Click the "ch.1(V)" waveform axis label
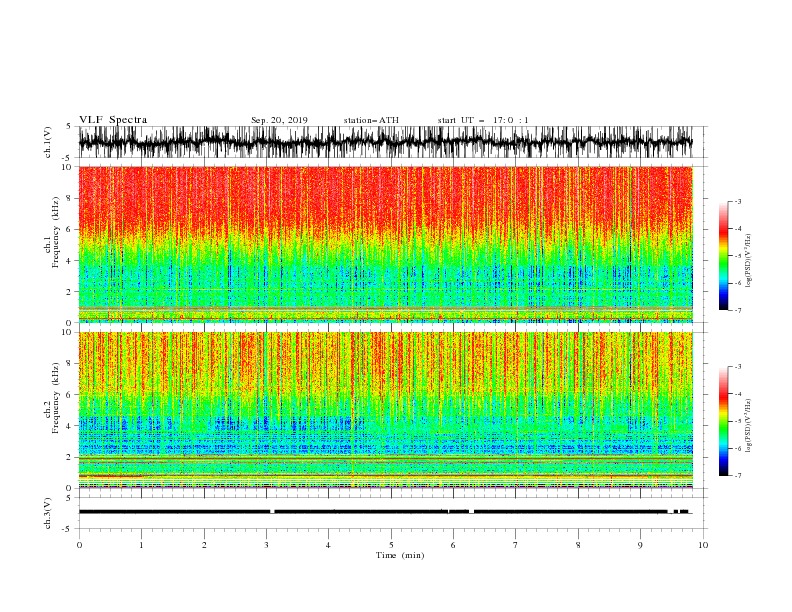Image resolution: width=792 pixels, height=612 pixels. (48, 142)
